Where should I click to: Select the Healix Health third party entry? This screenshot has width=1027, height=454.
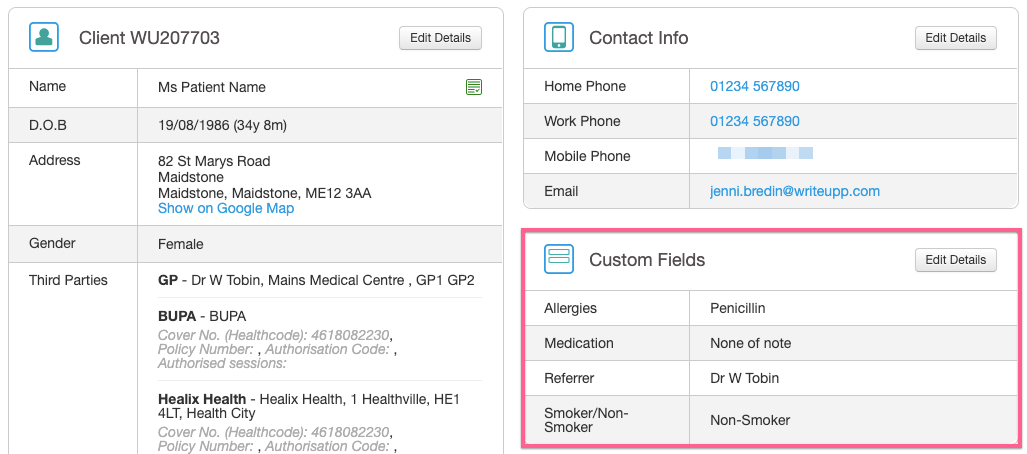(308, 406)
